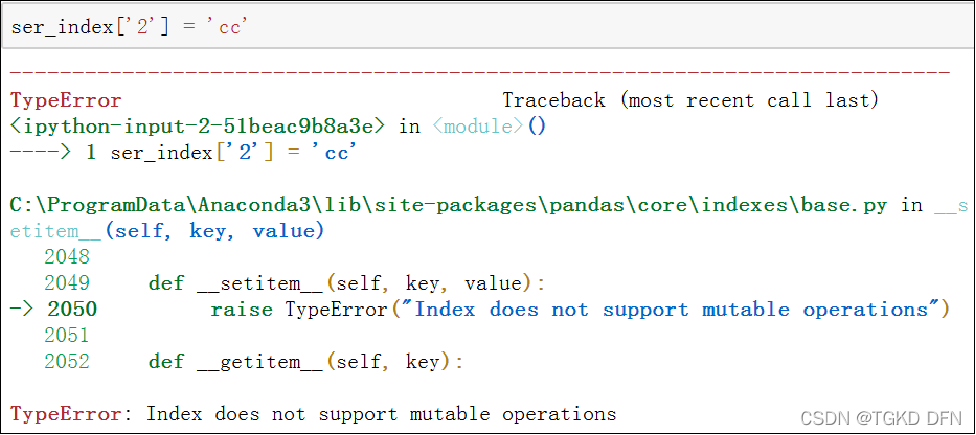Click the blue quoted error string in raise statement
The image size is (976, 435).
671,309
